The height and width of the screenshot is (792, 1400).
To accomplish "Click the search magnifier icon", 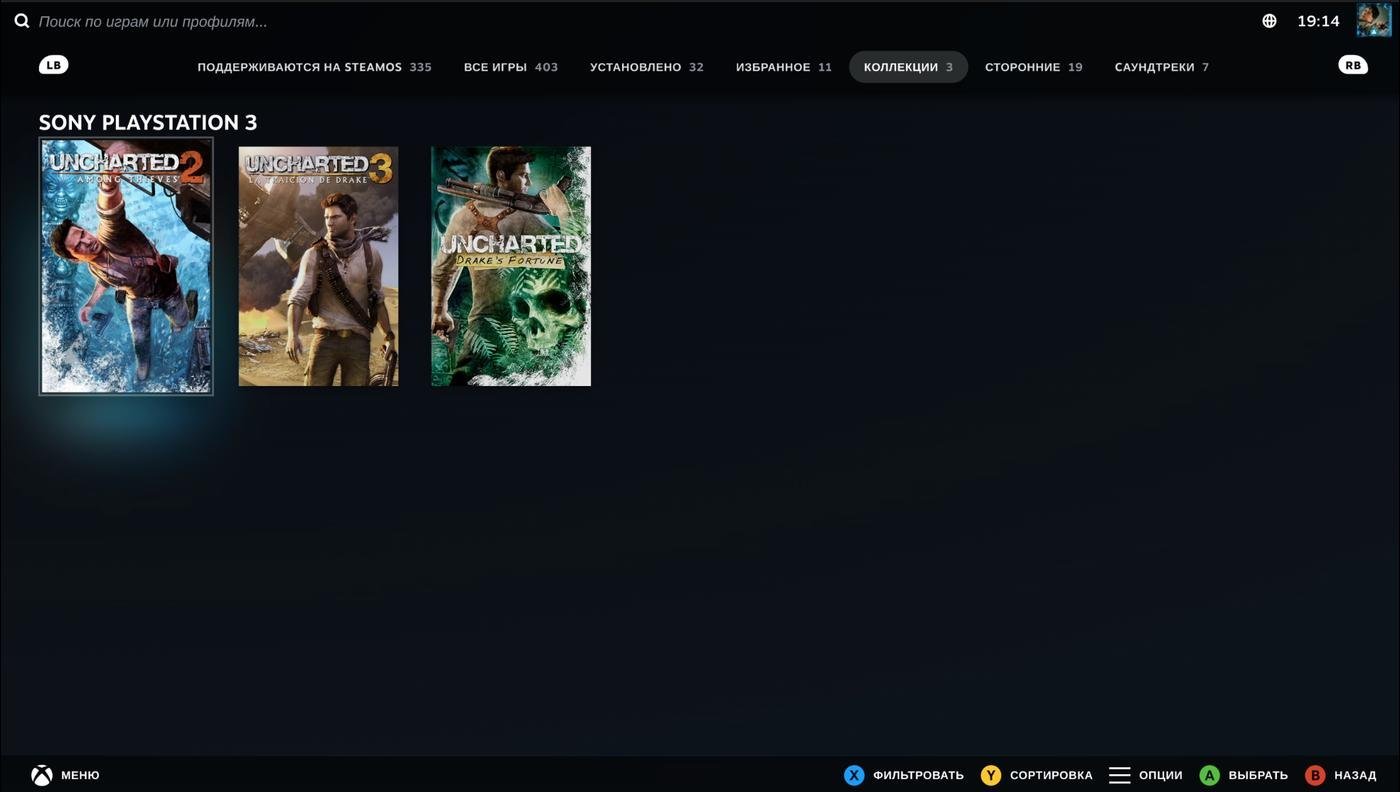I will tap(21, 21).
